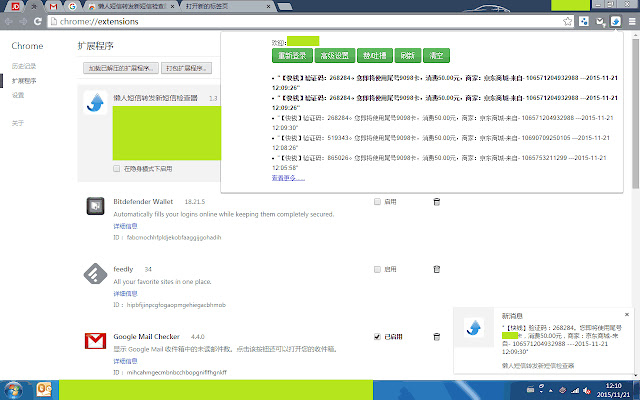
Task: Switch to the Google pinned tab
Action: 72,6
